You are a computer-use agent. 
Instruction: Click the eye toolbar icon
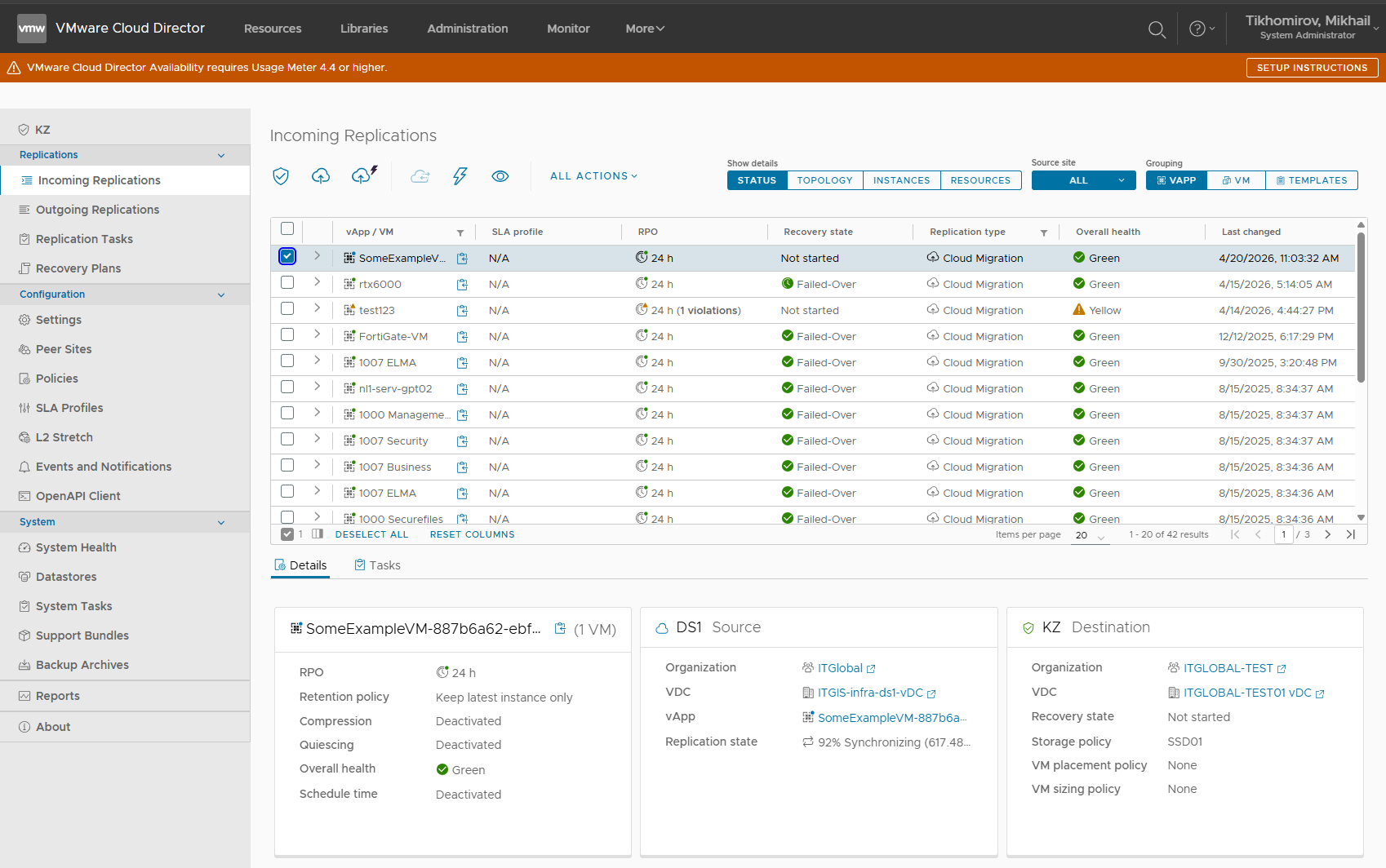[x=500, y=176]
